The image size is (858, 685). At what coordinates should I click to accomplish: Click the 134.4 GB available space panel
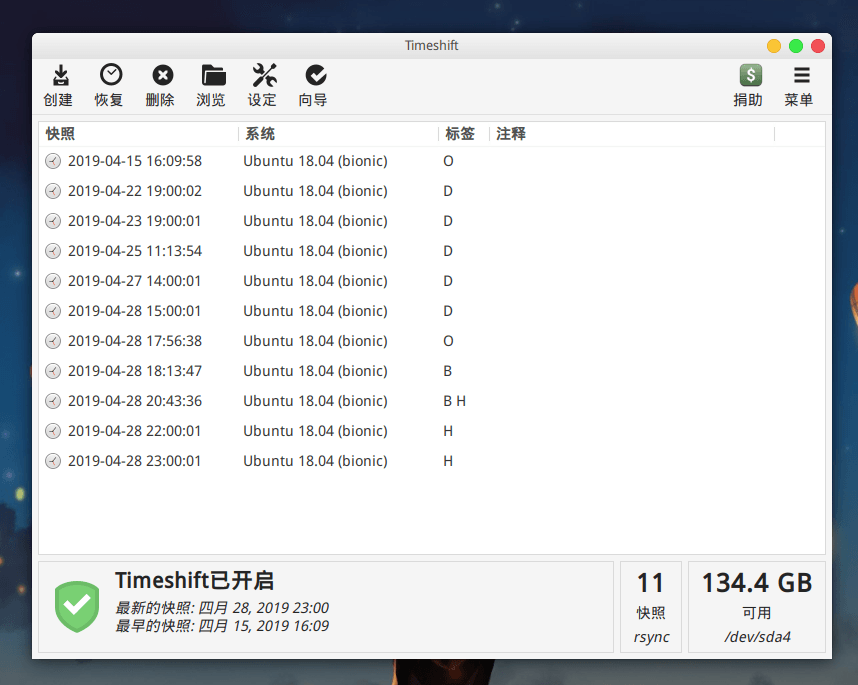[x=757, y=607]
